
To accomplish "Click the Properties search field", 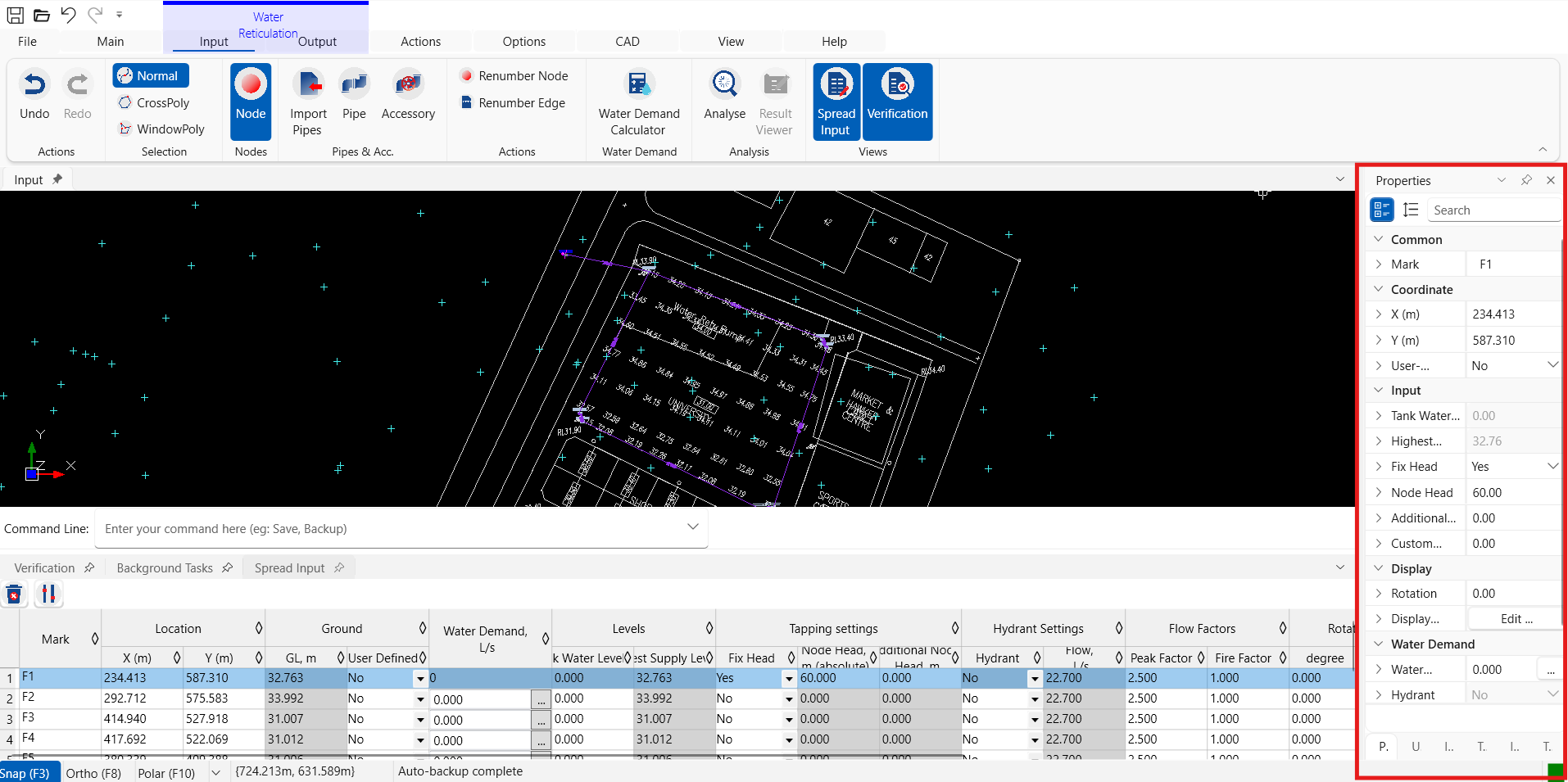I will (1494, 210).
